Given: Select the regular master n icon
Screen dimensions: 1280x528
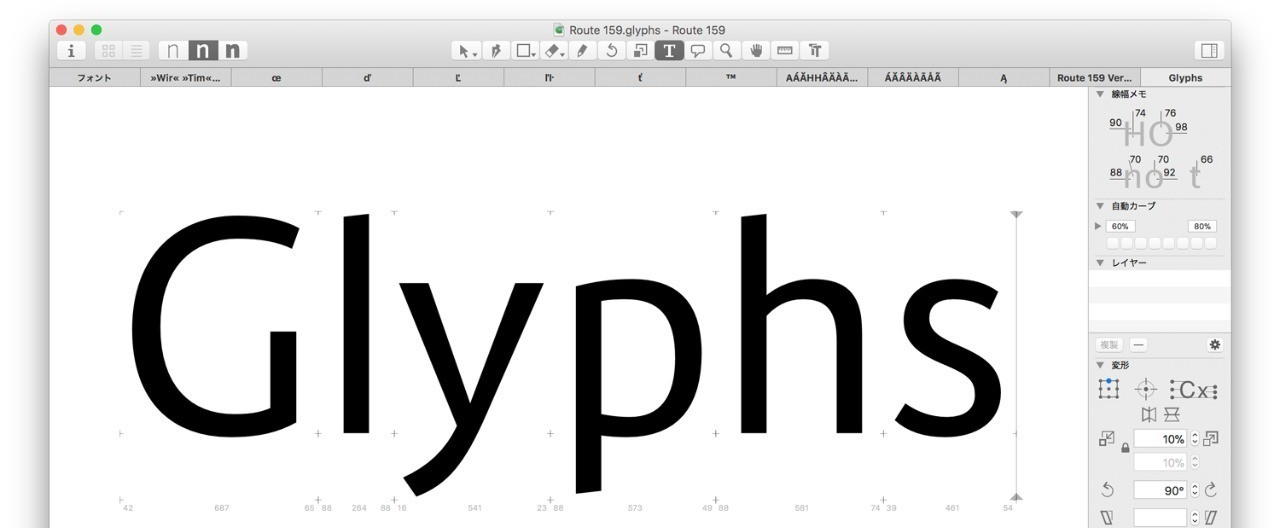Looking at the screenshot, I should coord(203,50).
